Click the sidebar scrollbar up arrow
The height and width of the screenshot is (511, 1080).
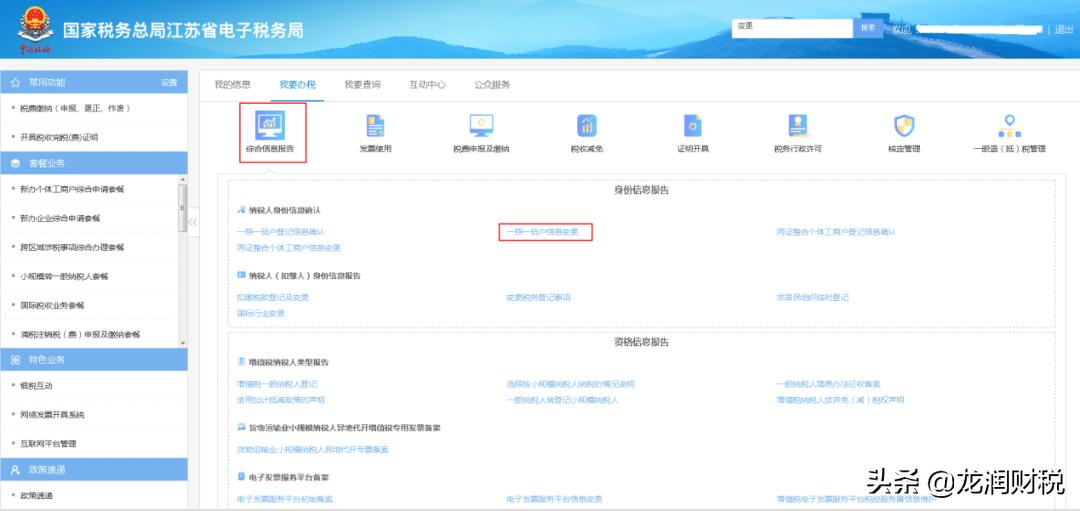(x=183, y=179)
